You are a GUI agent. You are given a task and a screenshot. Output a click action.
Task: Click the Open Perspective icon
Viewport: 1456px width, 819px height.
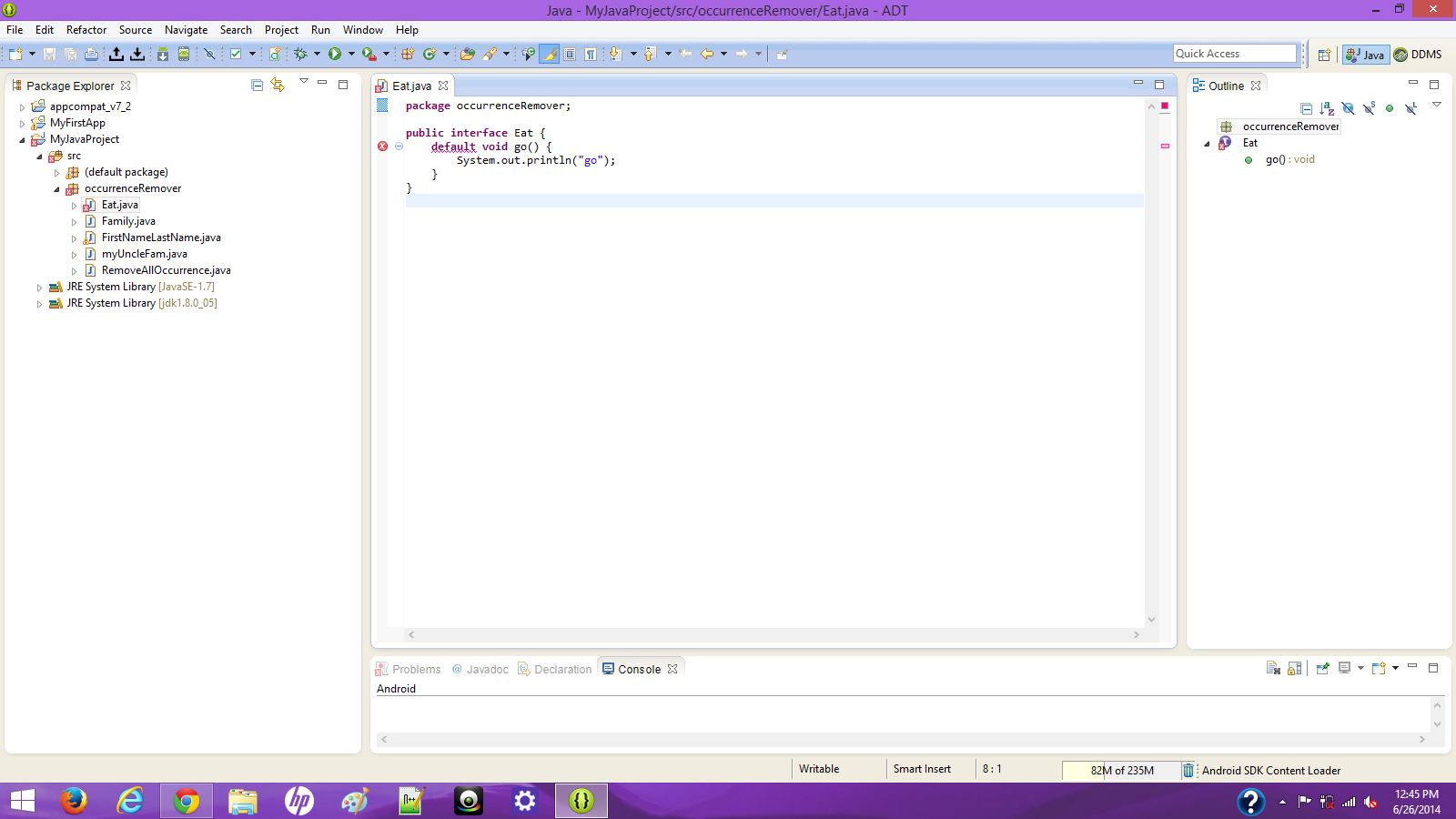1324,55
